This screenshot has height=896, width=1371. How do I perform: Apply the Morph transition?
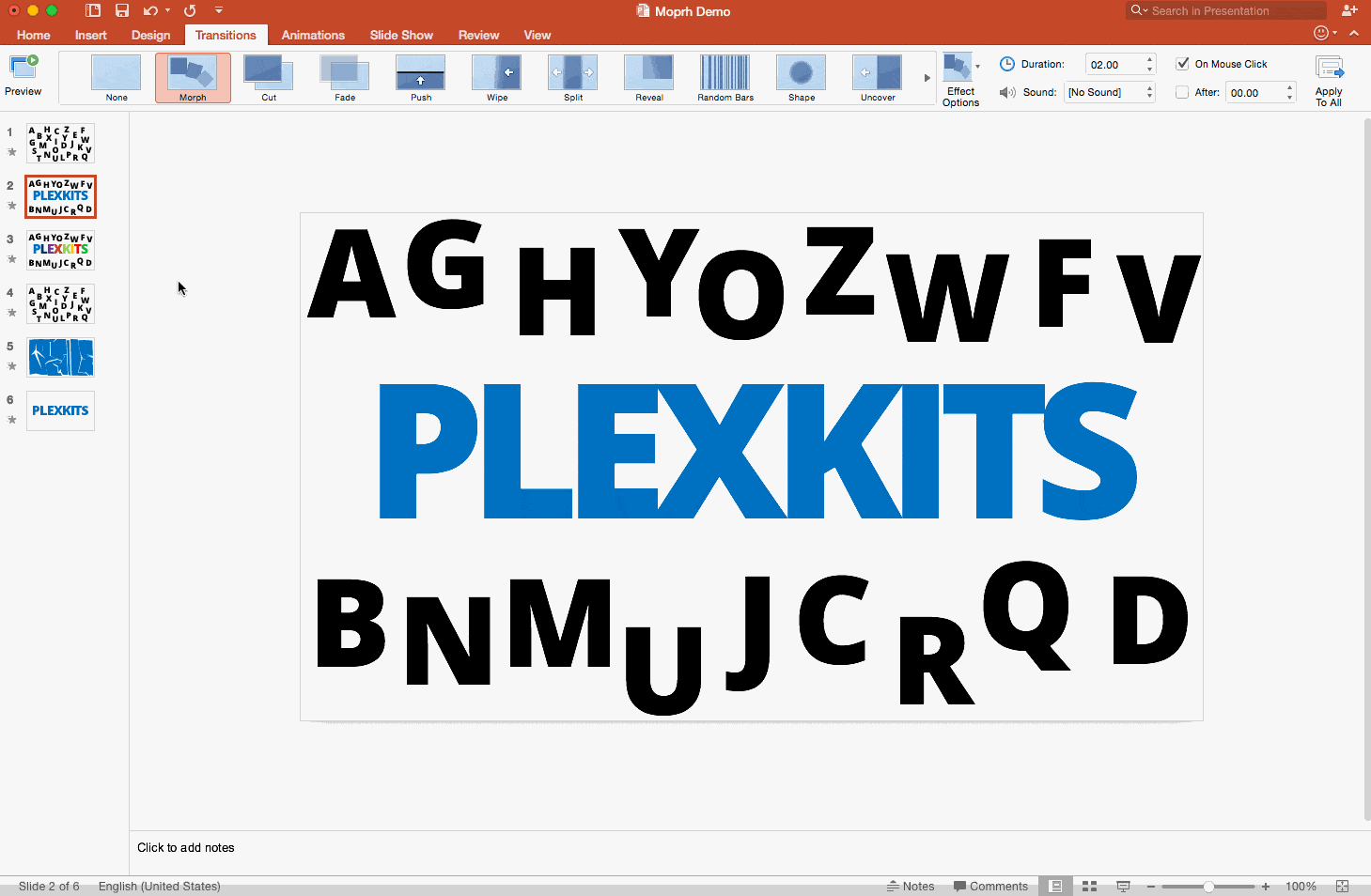tap(193, 77)
